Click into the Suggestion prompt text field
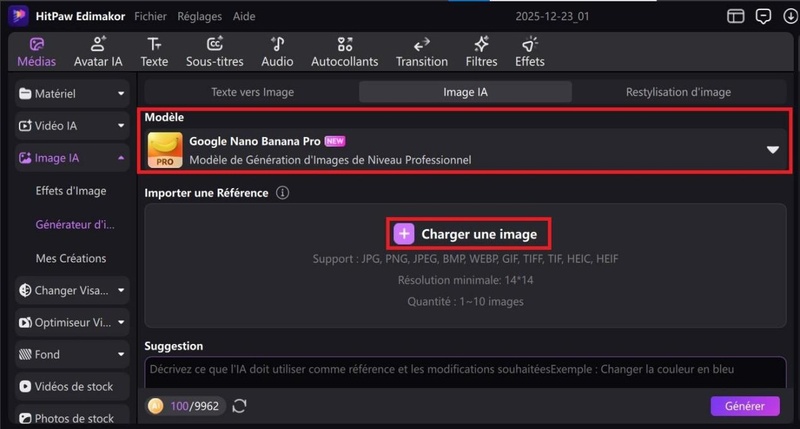800x429 pixels. point(465,370)
